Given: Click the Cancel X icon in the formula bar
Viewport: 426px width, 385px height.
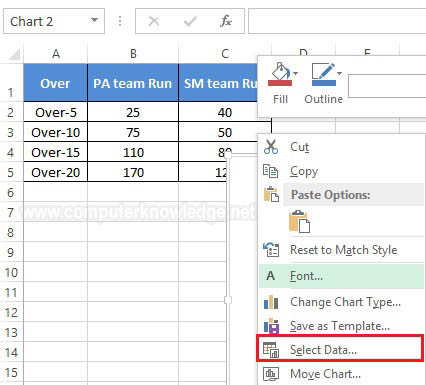Looking at the screenshot, I should click(154, 21).
